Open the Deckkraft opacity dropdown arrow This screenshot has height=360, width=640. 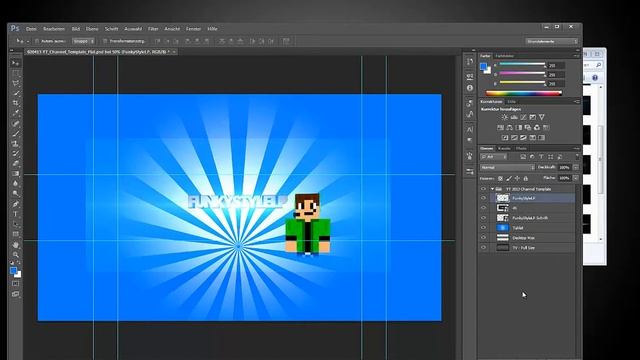(576, 167)
